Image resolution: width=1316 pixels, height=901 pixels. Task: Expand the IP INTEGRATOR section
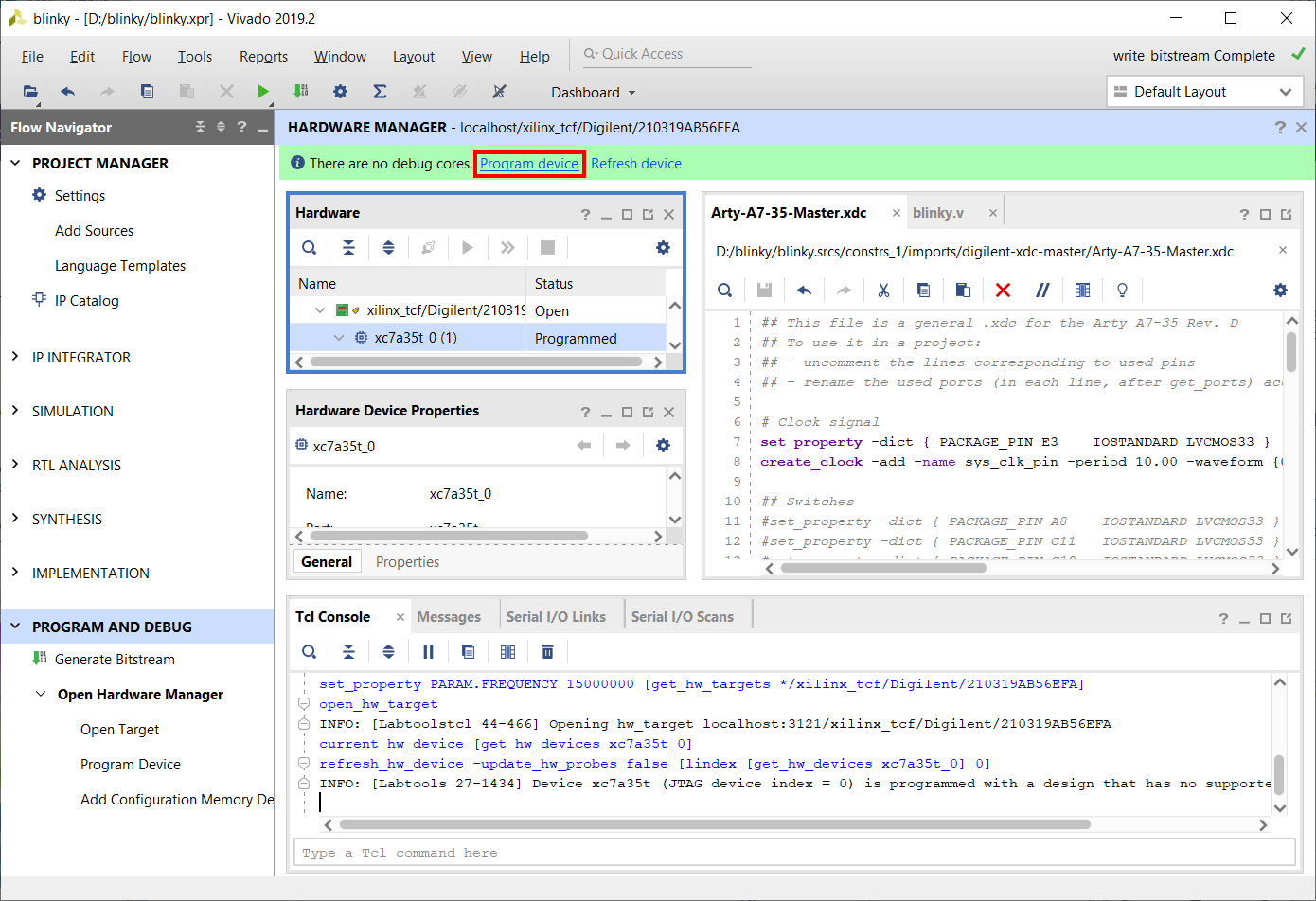[15, 357]
